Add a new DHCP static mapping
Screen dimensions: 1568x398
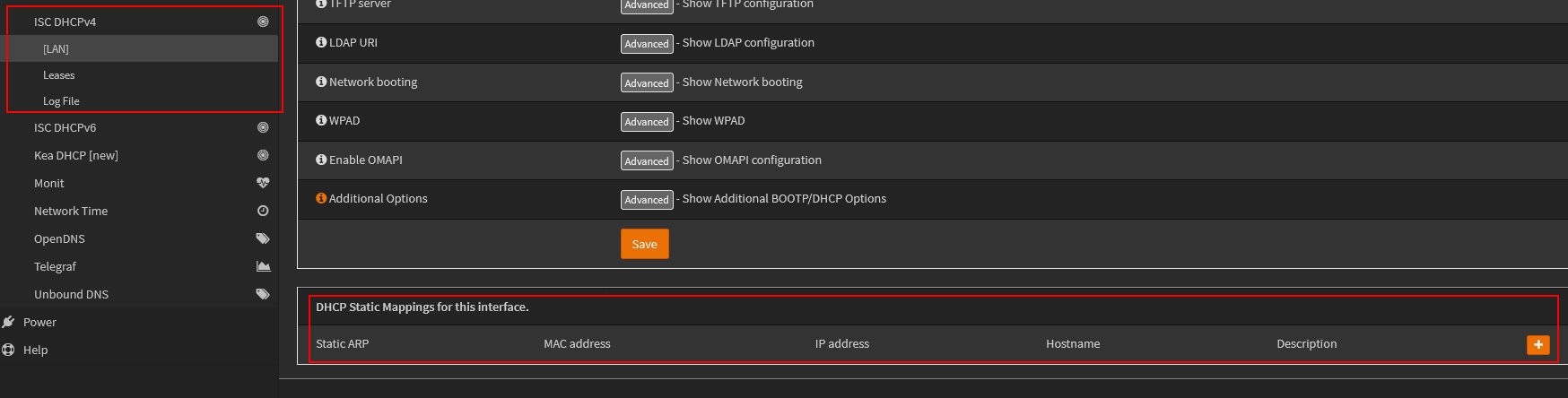[x=1538, y=345]
